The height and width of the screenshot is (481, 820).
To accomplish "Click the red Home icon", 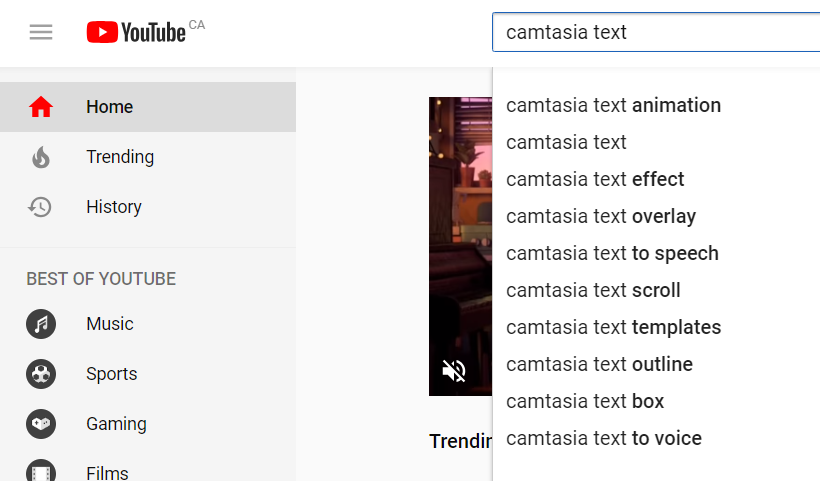I will coord(41,107).
